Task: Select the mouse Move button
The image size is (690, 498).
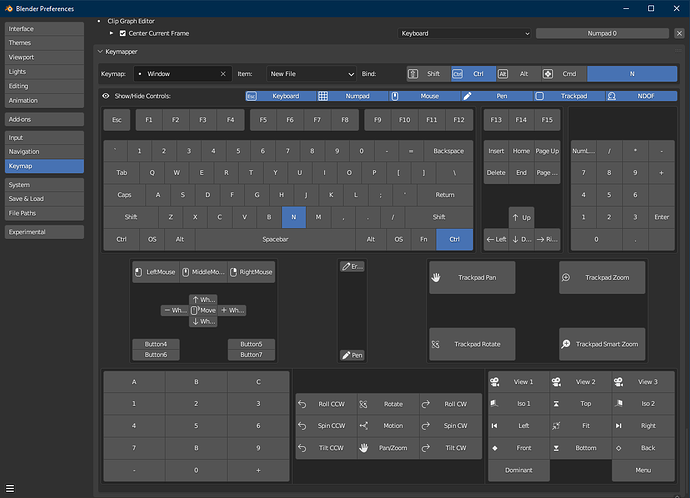Action: tap(203, 310)
